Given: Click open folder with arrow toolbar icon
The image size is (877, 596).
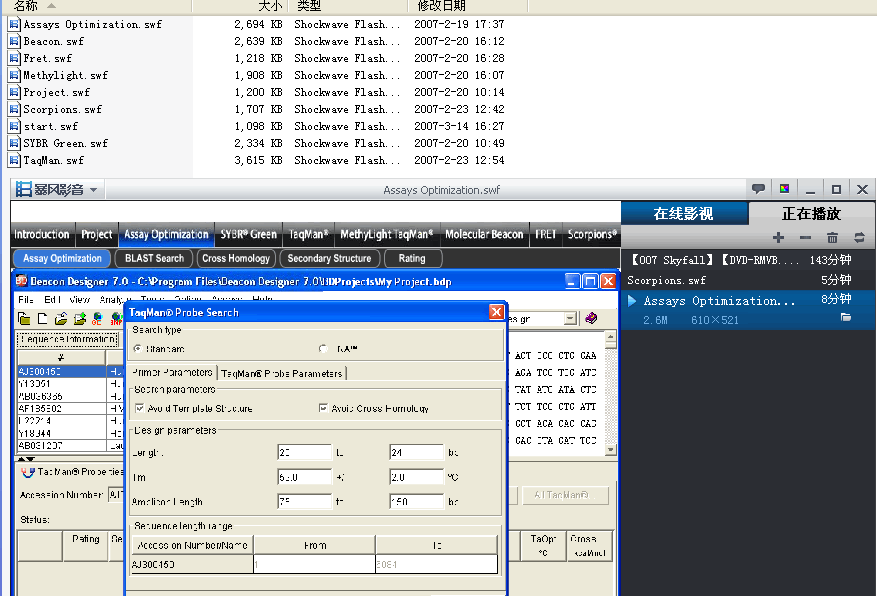Looking at the screenshot, I should [x=61, y=319].
